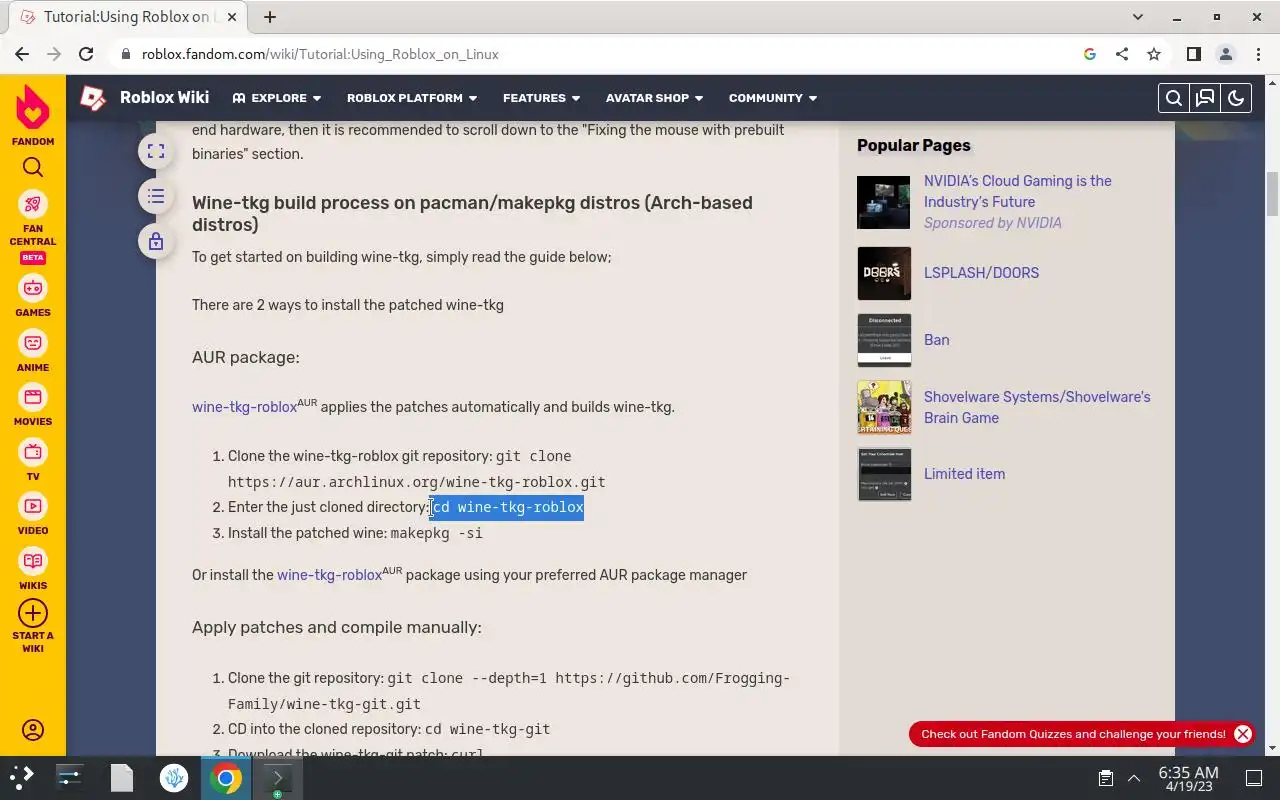Open NVIDIA's Cloud Gaming article link
Viewport: 1280px width, 800px height.
click(1018, 191)
